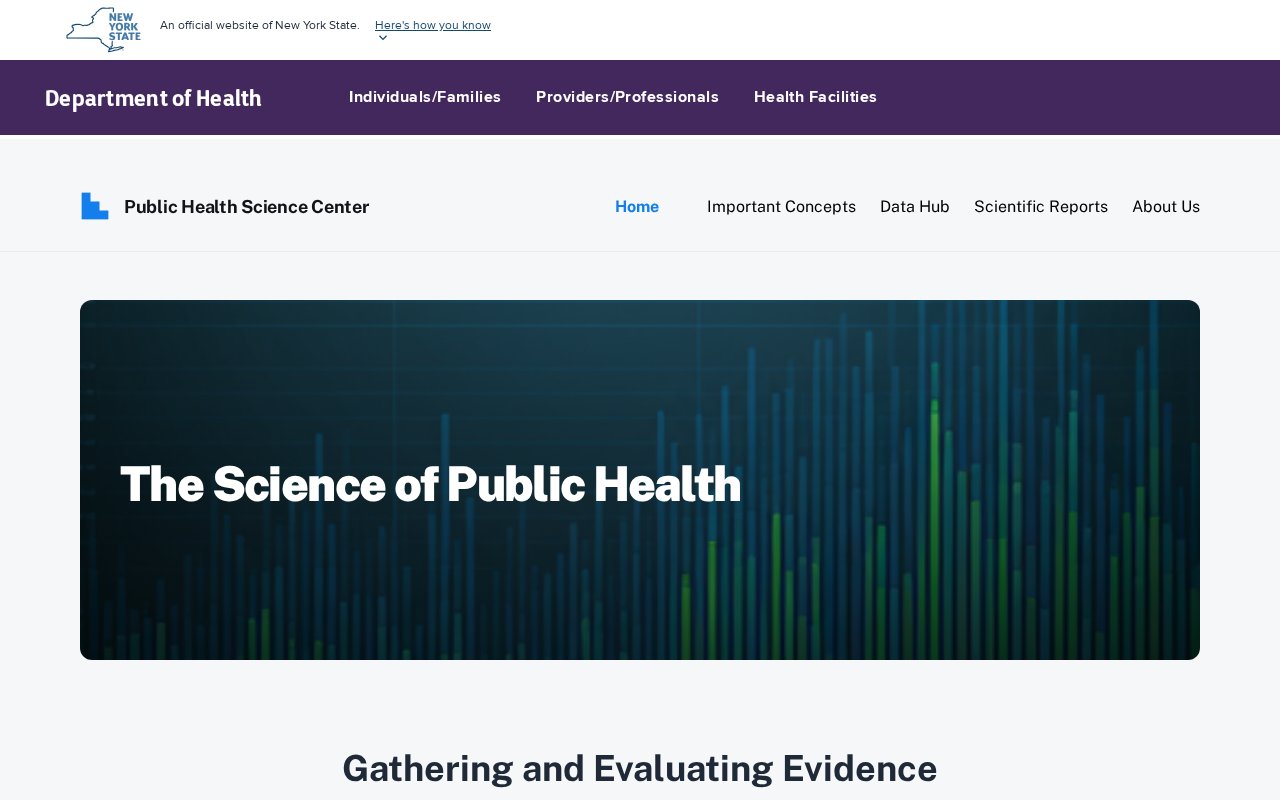Click the New York State logo
The height and width of the screenshot is (800, 1280).
(x=103, y=29)
